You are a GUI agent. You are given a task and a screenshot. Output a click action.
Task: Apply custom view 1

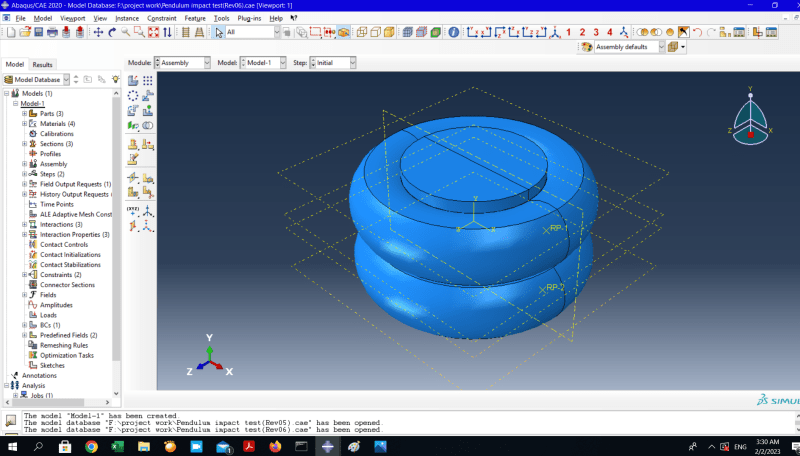pos(568,32)
